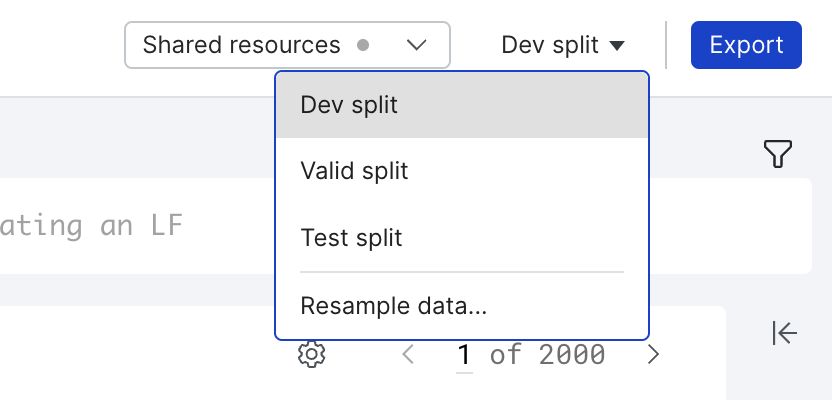832x400 pixels.
Task: Click the Dev split selector label in header
Action: point(550,45)
